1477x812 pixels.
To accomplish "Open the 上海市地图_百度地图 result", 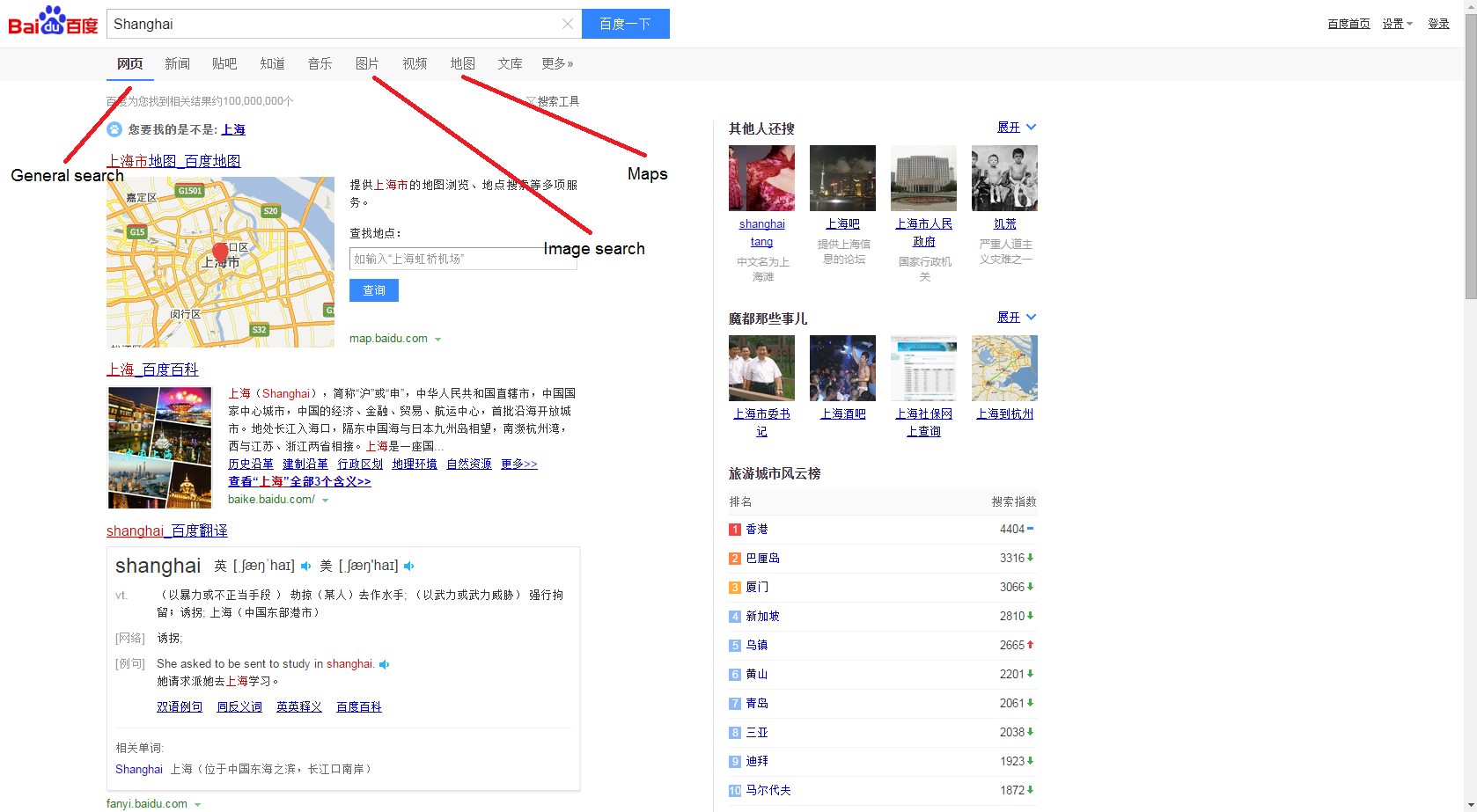I will (173, 161).
